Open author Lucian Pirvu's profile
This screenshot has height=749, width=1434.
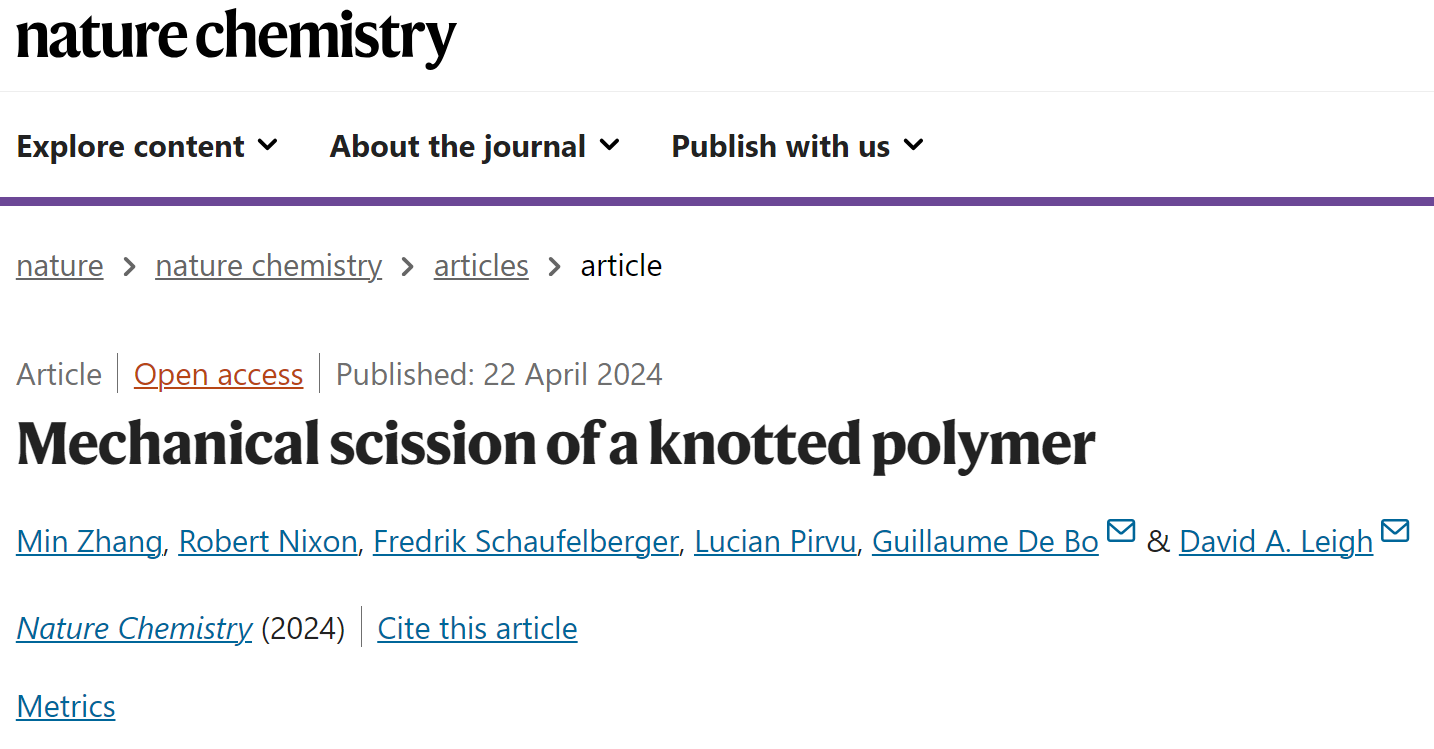[776, 541]
